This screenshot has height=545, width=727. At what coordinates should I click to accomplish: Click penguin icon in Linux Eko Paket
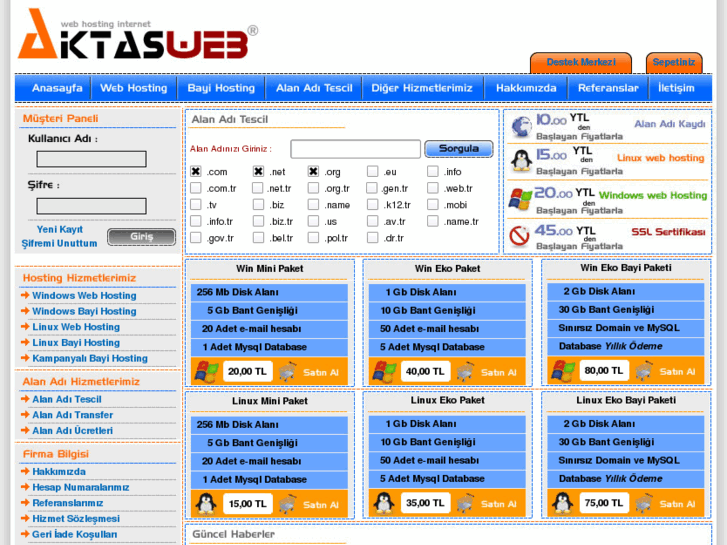pos(384,503)
